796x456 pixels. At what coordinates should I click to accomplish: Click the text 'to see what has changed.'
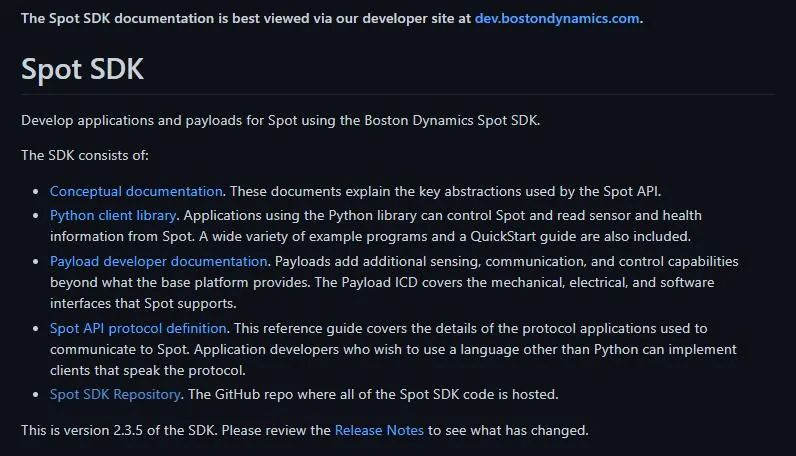pyautogui.click(x=508, y=430)
